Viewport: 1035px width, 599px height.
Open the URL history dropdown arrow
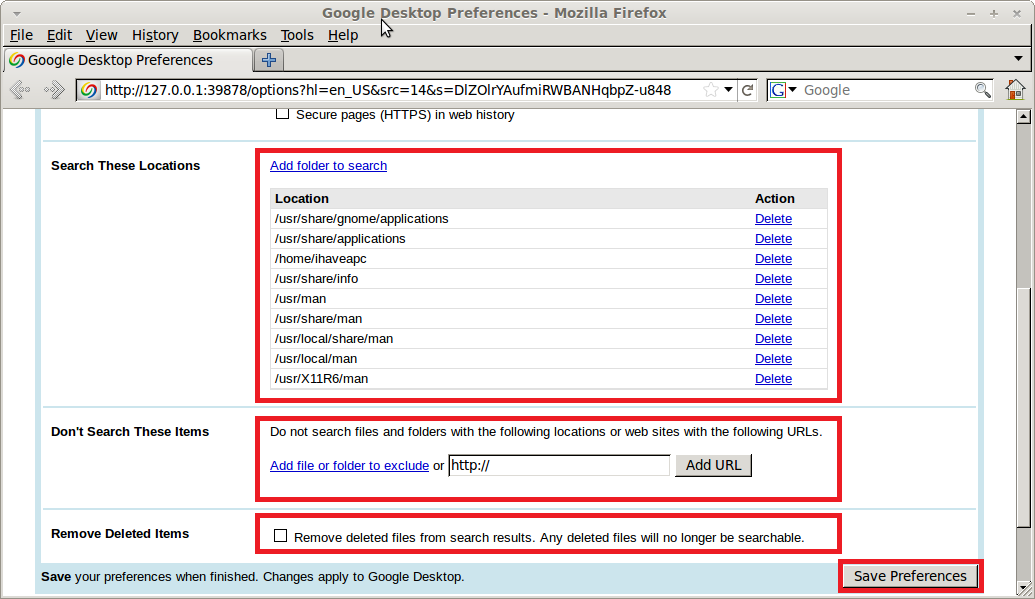point(728,90)
